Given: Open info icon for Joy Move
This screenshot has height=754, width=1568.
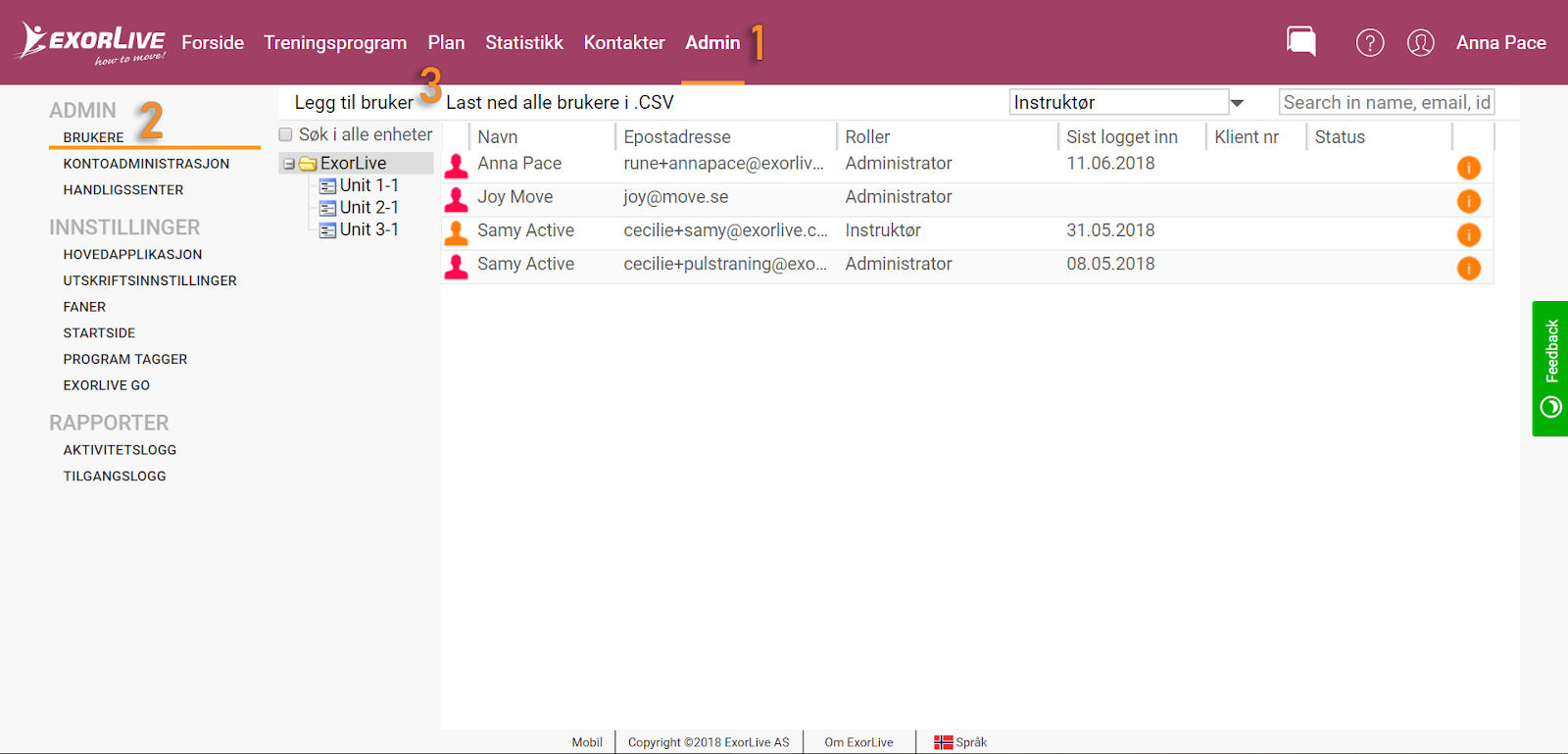Looking at the screenshot, I should 1469,201.
